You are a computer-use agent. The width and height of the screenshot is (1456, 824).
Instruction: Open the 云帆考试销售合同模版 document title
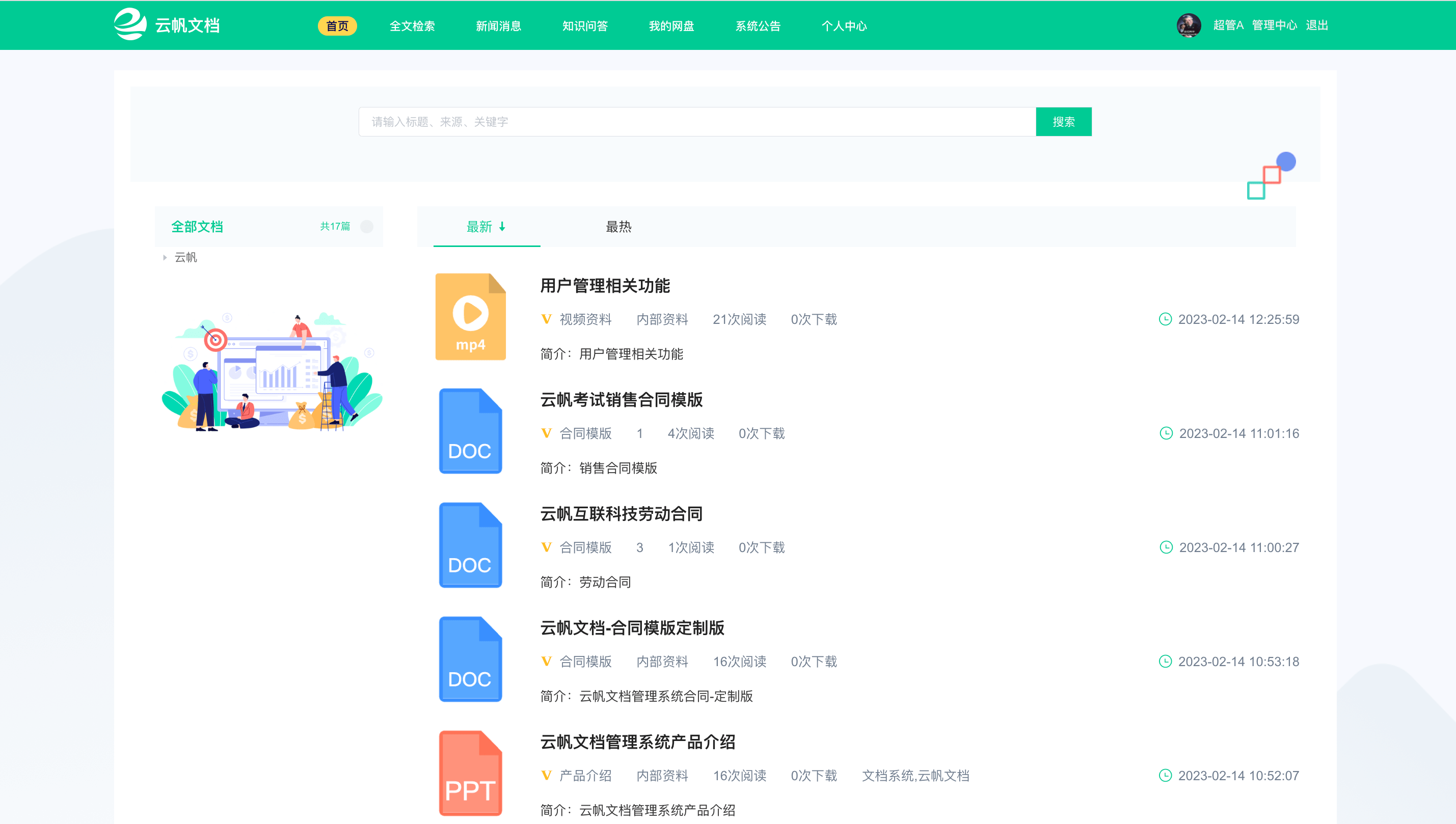[x=622, y=400]
